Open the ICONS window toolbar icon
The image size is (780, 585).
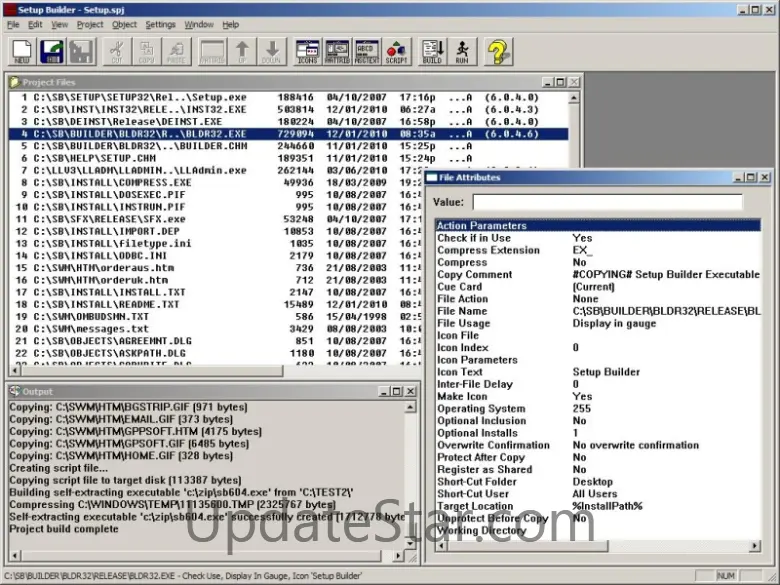point(307,51)
